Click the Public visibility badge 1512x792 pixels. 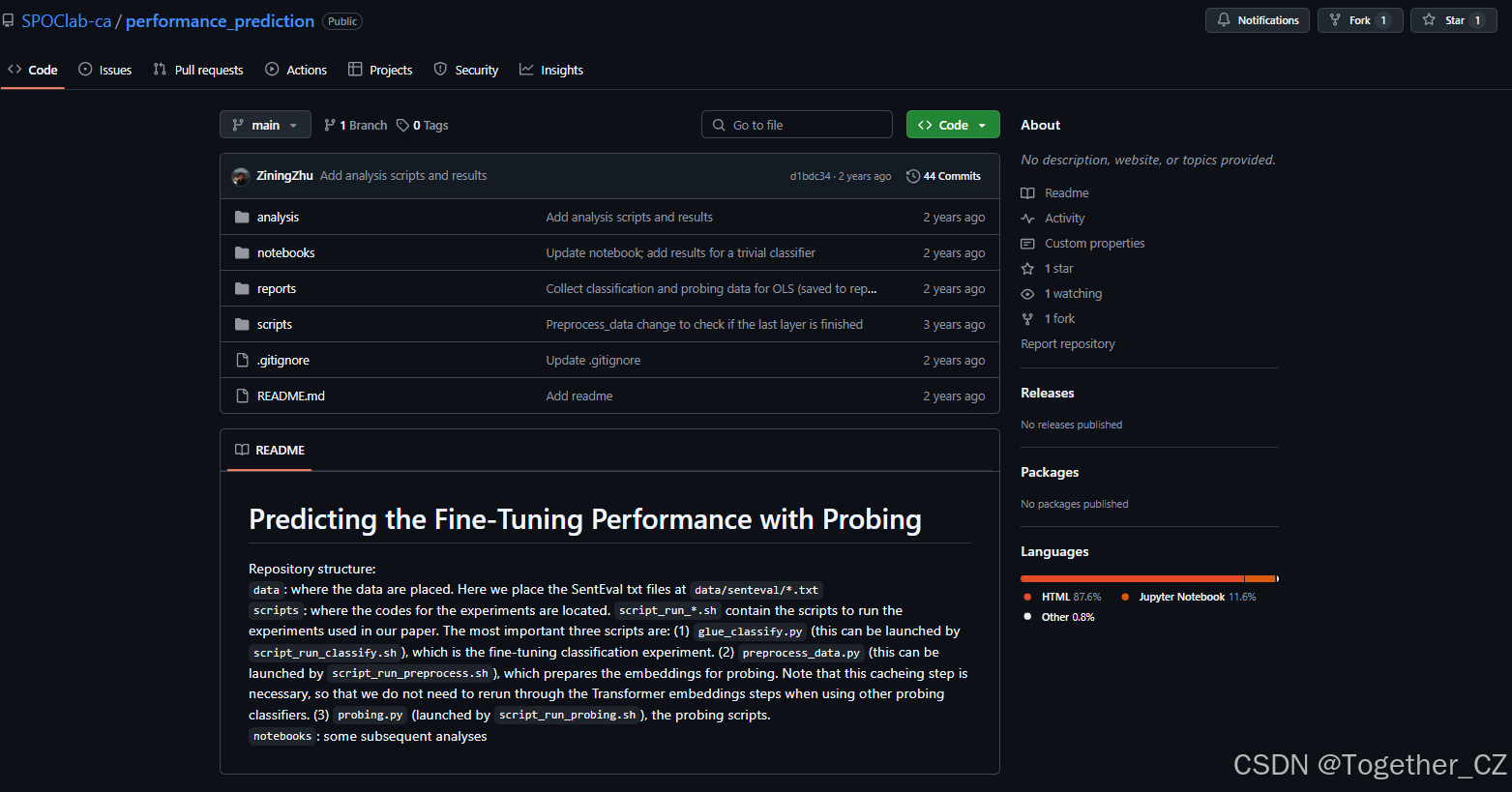[342, 21]
